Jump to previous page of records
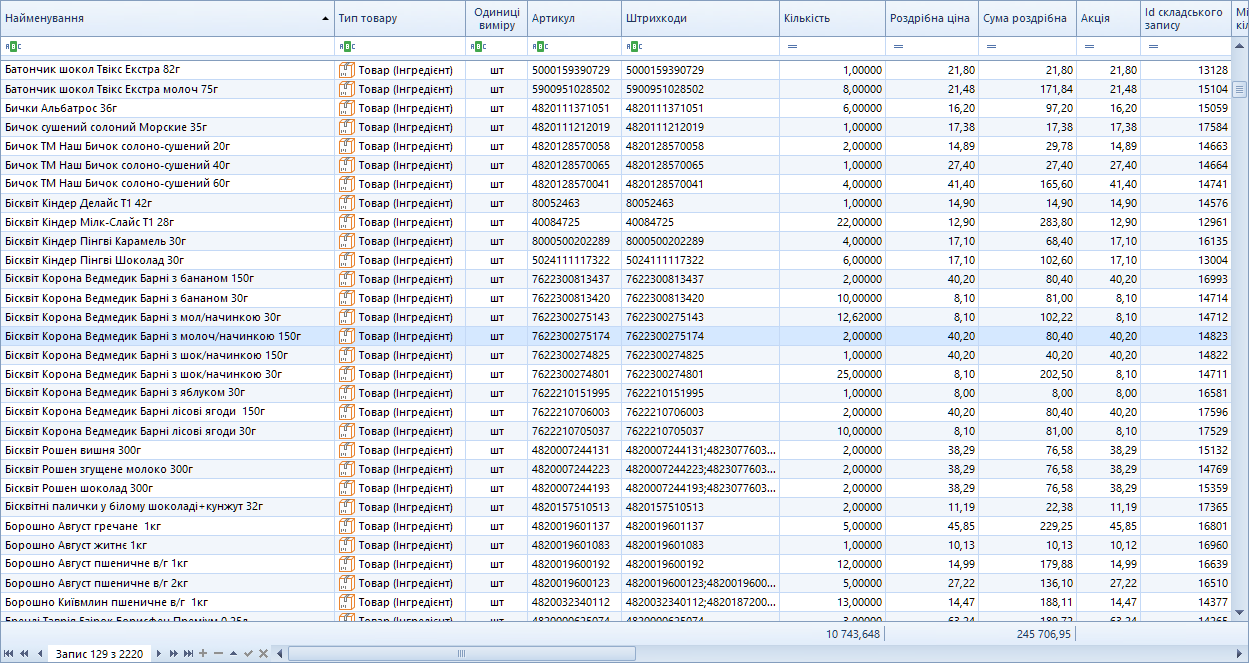This screenshot has height=663, width=1249. (x=24, y=653)
